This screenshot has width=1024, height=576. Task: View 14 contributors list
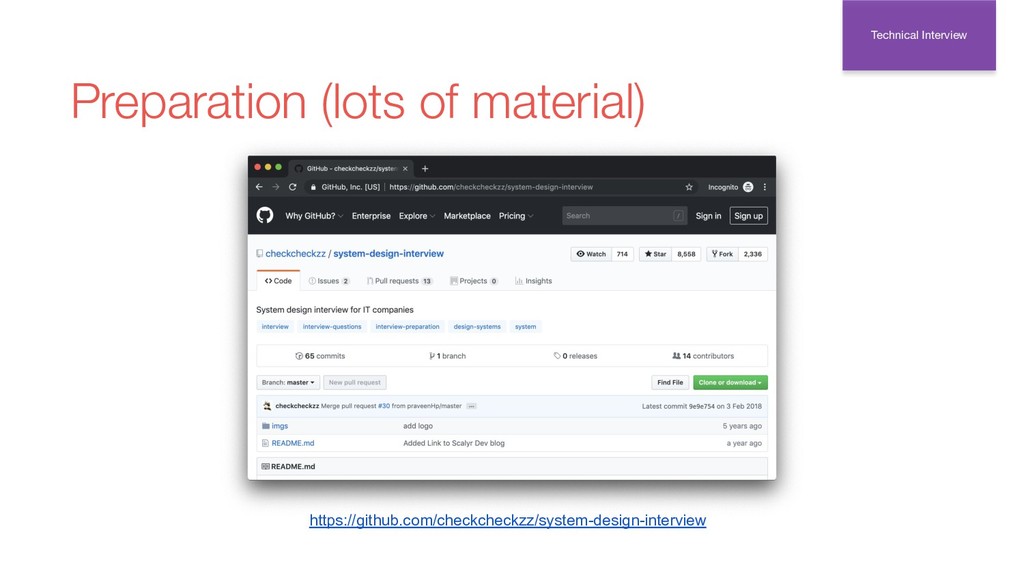tap(703, 356)
